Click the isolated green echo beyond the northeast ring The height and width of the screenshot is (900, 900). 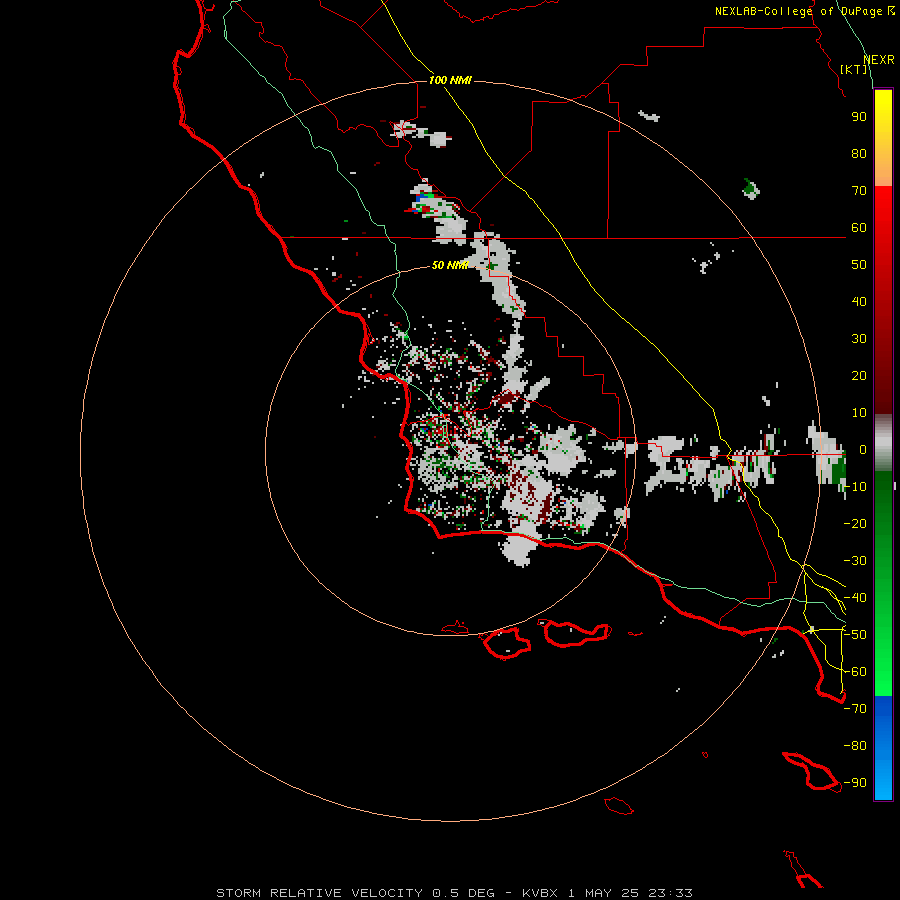(750, 188)
